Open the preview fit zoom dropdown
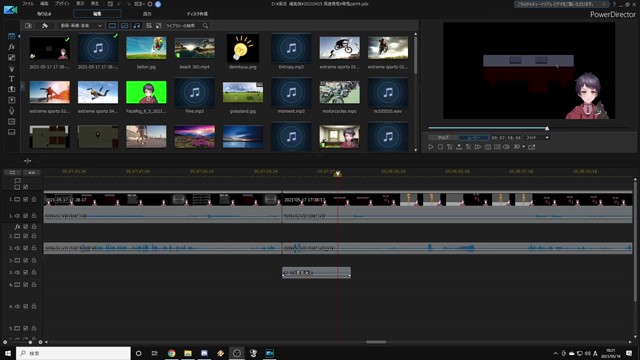 tap(538, 138)
